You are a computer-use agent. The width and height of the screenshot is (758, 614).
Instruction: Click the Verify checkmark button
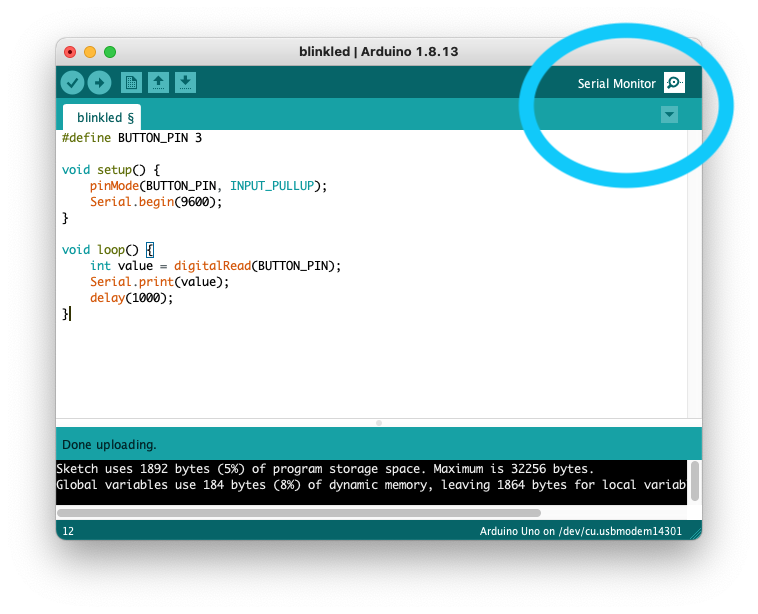[x=72, y=83]
